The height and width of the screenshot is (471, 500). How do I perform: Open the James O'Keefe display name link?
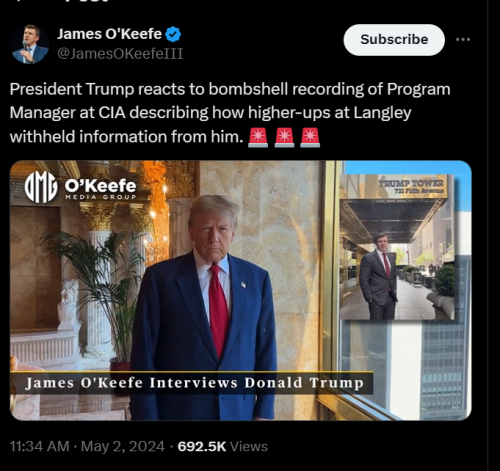[109, 34]
